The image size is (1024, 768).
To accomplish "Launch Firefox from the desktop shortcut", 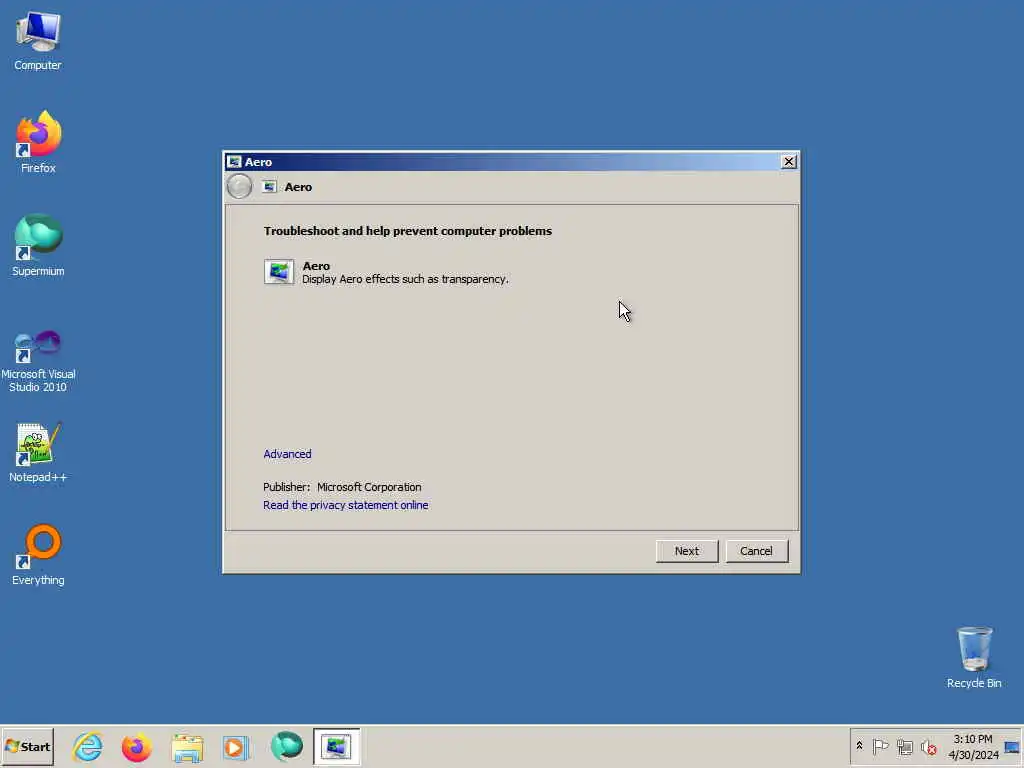I will [38, 142].
